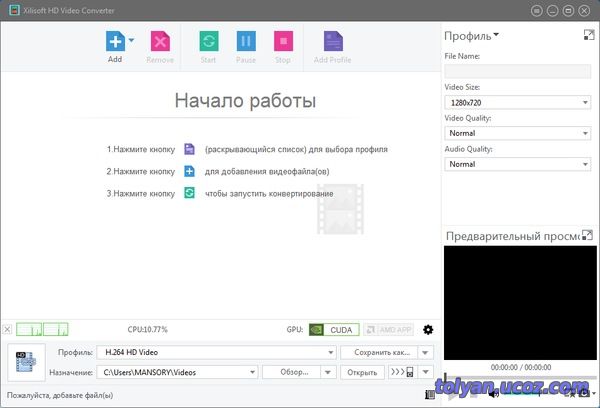The width and height of the screenshot is (600, 408).
Task: Click the >>> transfer to device button
Action: tap(403, 372)
